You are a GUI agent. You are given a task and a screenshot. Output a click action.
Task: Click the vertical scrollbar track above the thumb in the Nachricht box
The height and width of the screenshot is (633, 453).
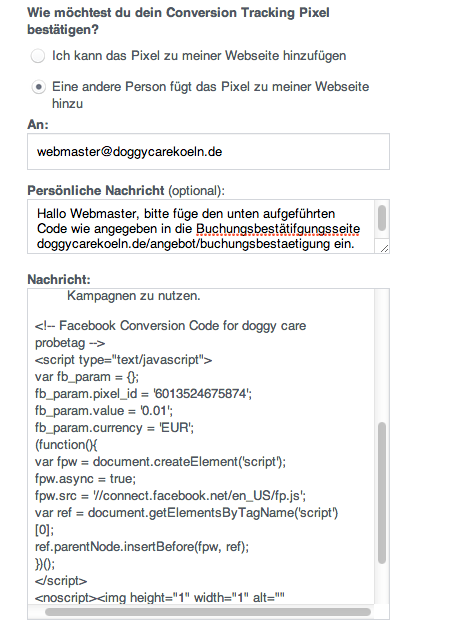382,355
